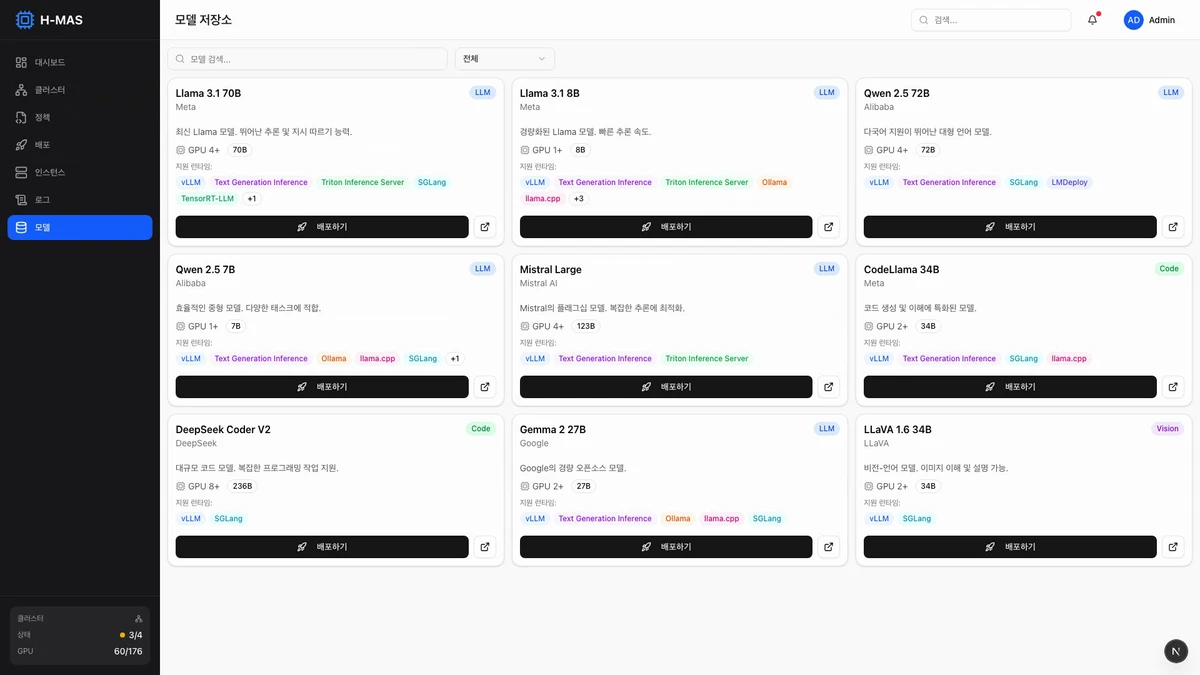Open 인스턴스 in the sidebar

(x=80, y=172)
